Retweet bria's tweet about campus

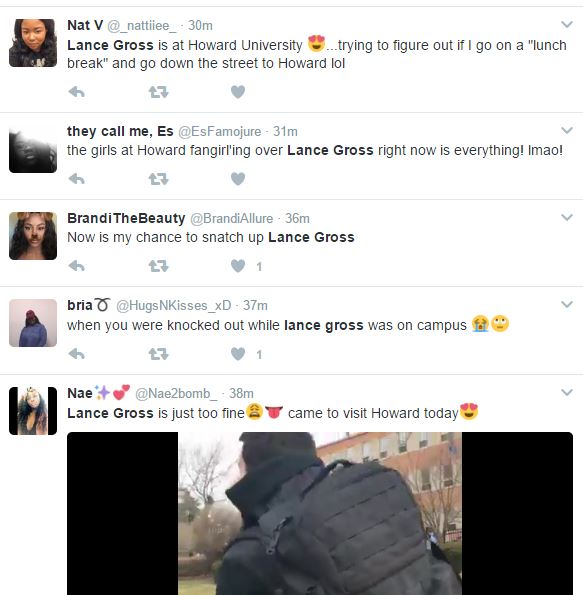pos(158,354)
